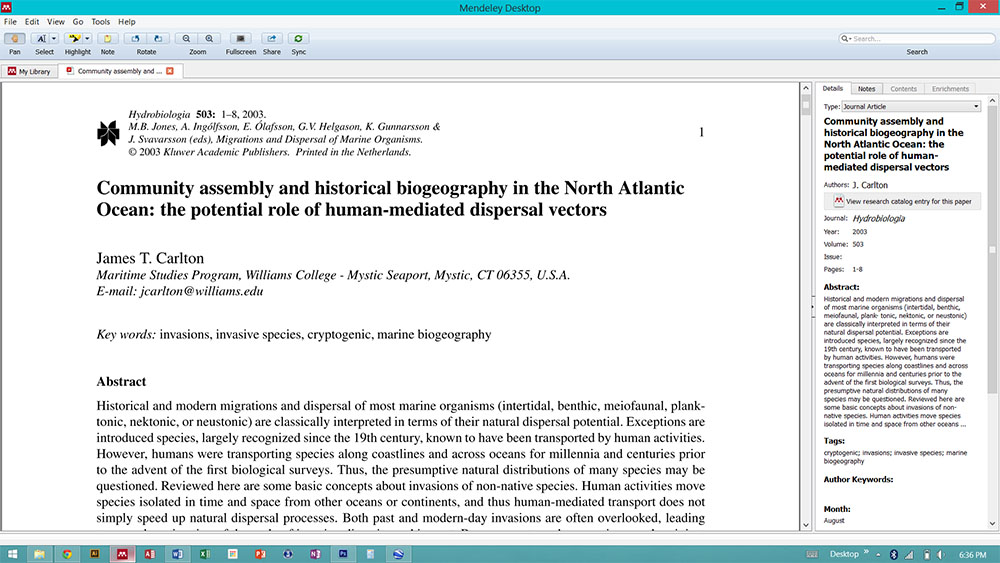Show hidden system tray icons
The height and width of the screenshot is (563, 1000).
click(878, 555)
